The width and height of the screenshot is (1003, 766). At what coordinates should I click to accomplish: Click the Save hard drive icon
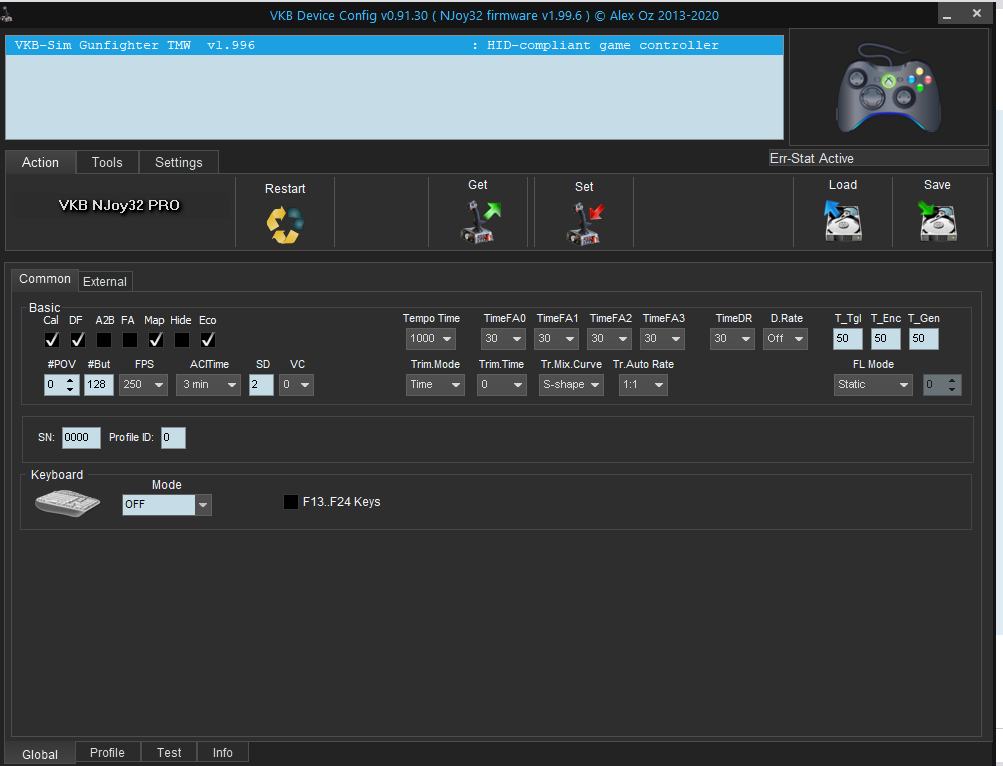[x=937, y=220]
